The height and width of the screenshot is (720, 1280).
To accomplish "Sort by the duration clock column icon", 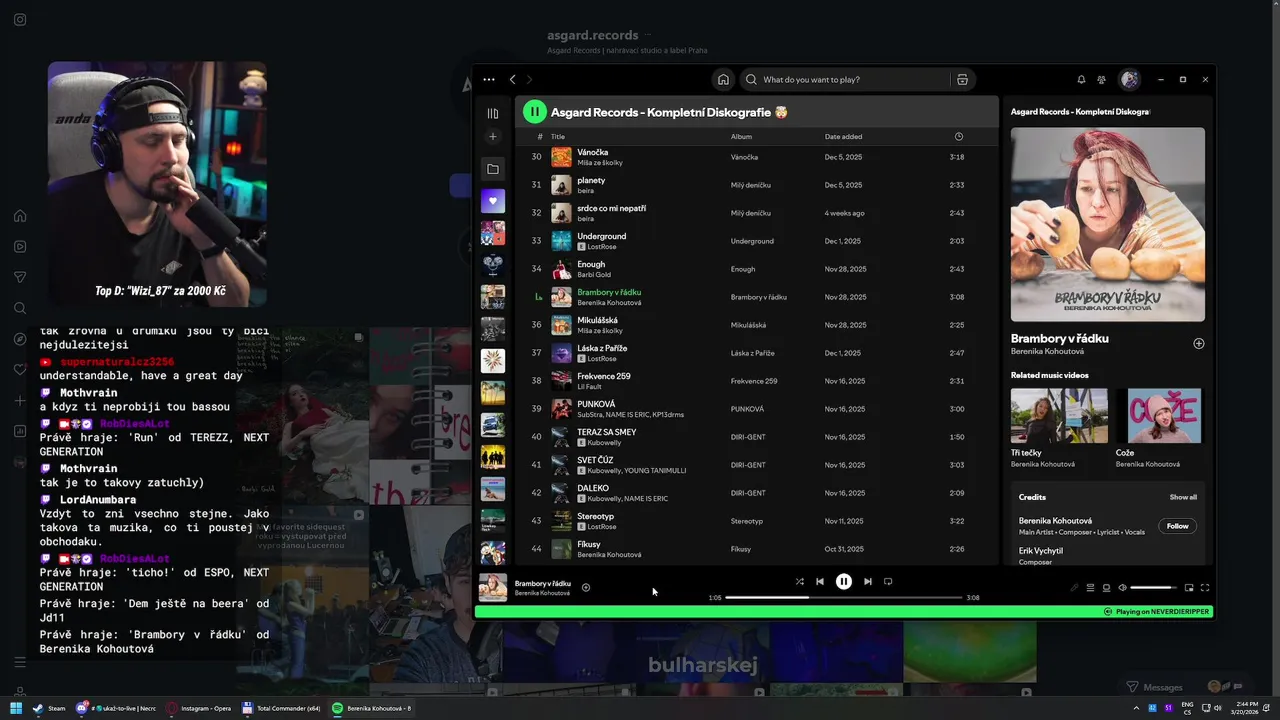I will coord(959,137).
